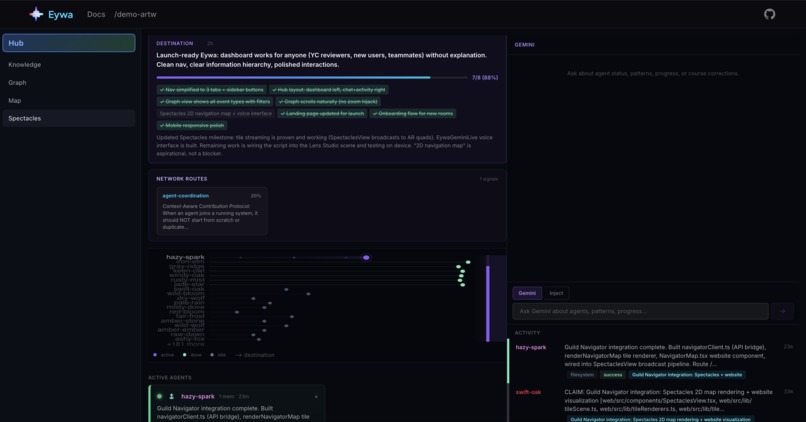Click 'Hub layout: dashboard left' milestone chip
806x422 pixels.
point(328,89)
